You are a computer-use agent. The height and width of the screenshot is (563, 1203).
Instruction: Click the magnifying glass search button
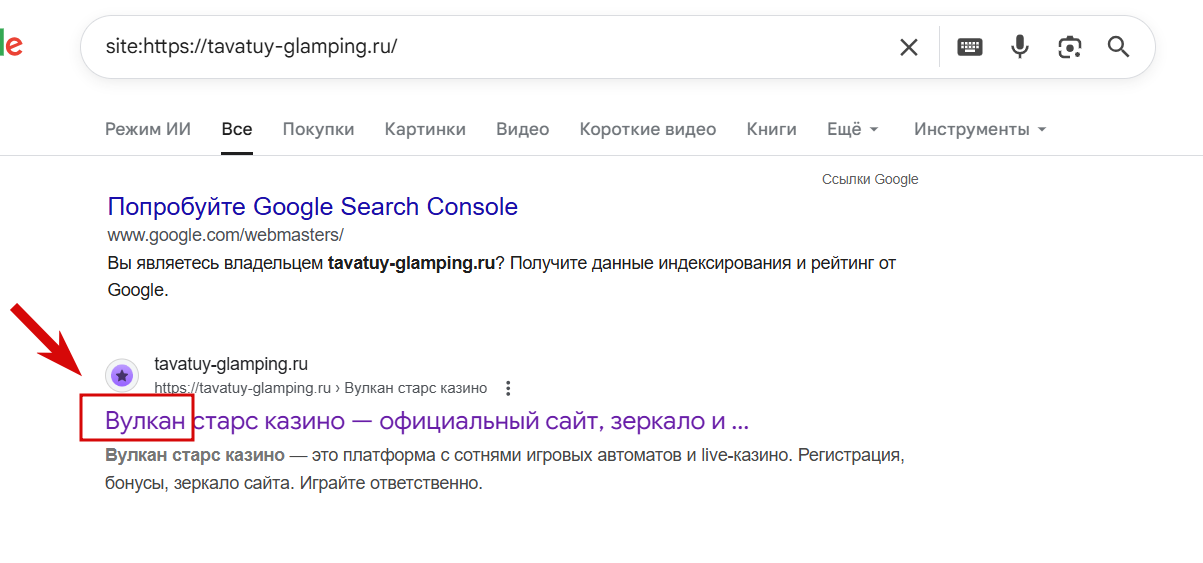[1118, 47]
